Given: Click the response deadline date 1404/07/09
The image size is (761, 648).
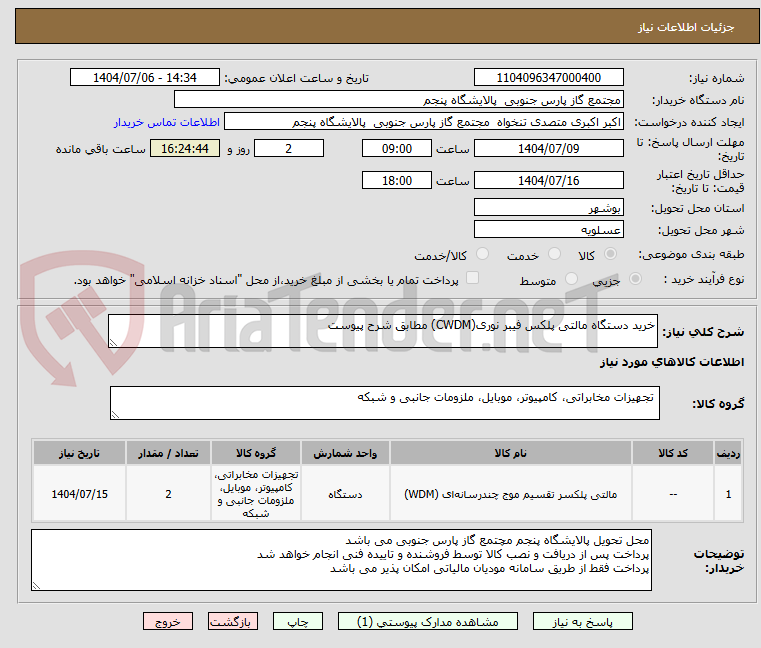Looking at the screenshot, I should tap(548, 149).
